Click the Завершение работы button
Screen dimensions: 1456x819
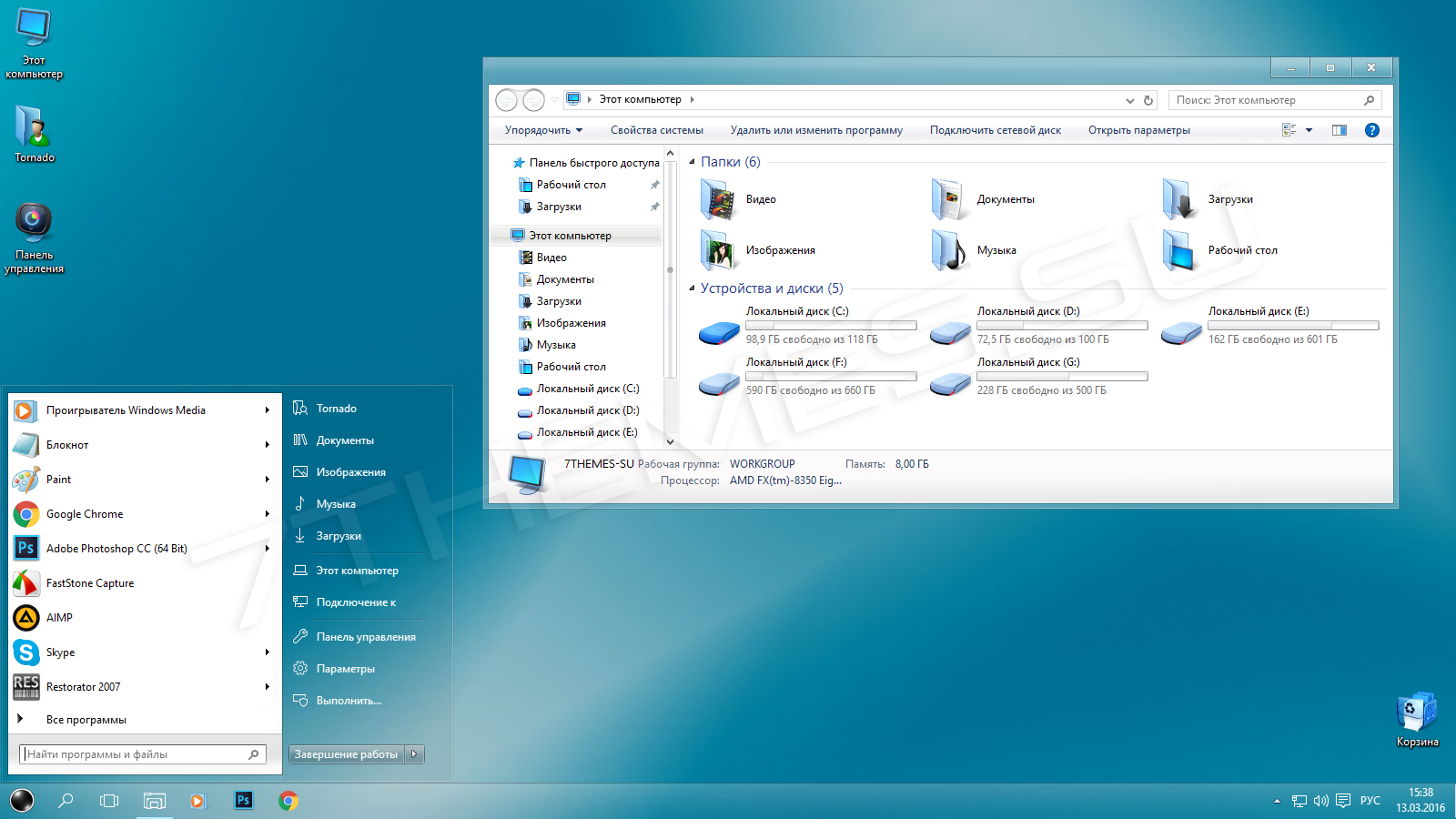coord(346,753)
